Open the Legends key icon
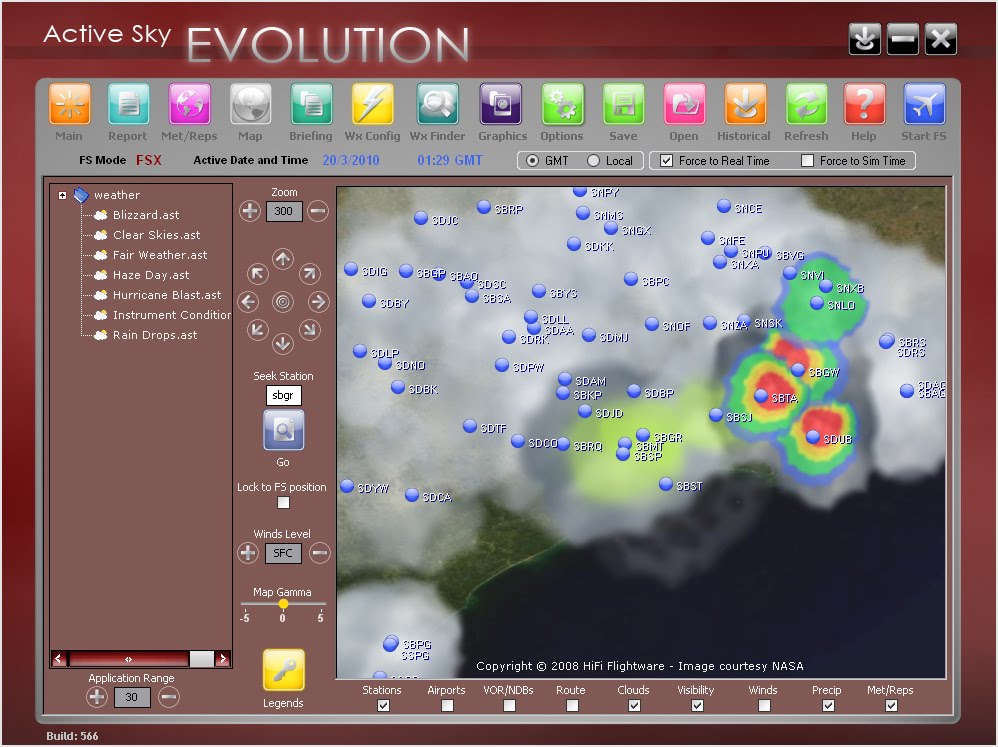Viewport: 998px width, 747px height. click(x=284, y=669)
